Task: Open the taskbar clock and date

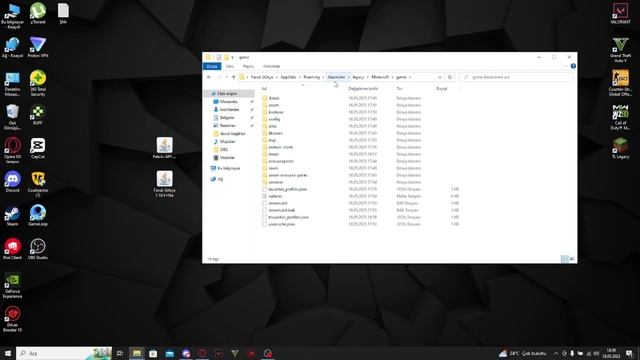Action: pos(611,353)
